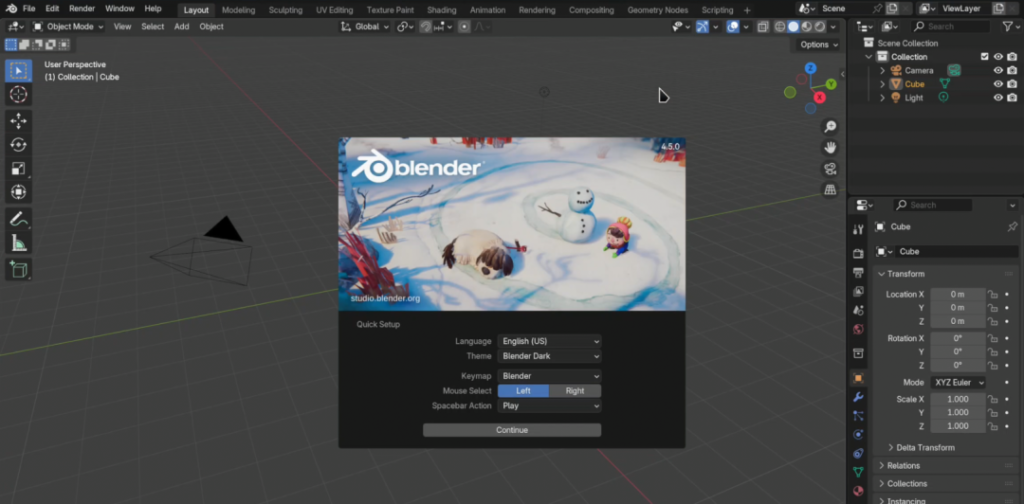Open the Spacebar Action dropdown
This screenshot has height=504, width=1024.
[549, 406]
